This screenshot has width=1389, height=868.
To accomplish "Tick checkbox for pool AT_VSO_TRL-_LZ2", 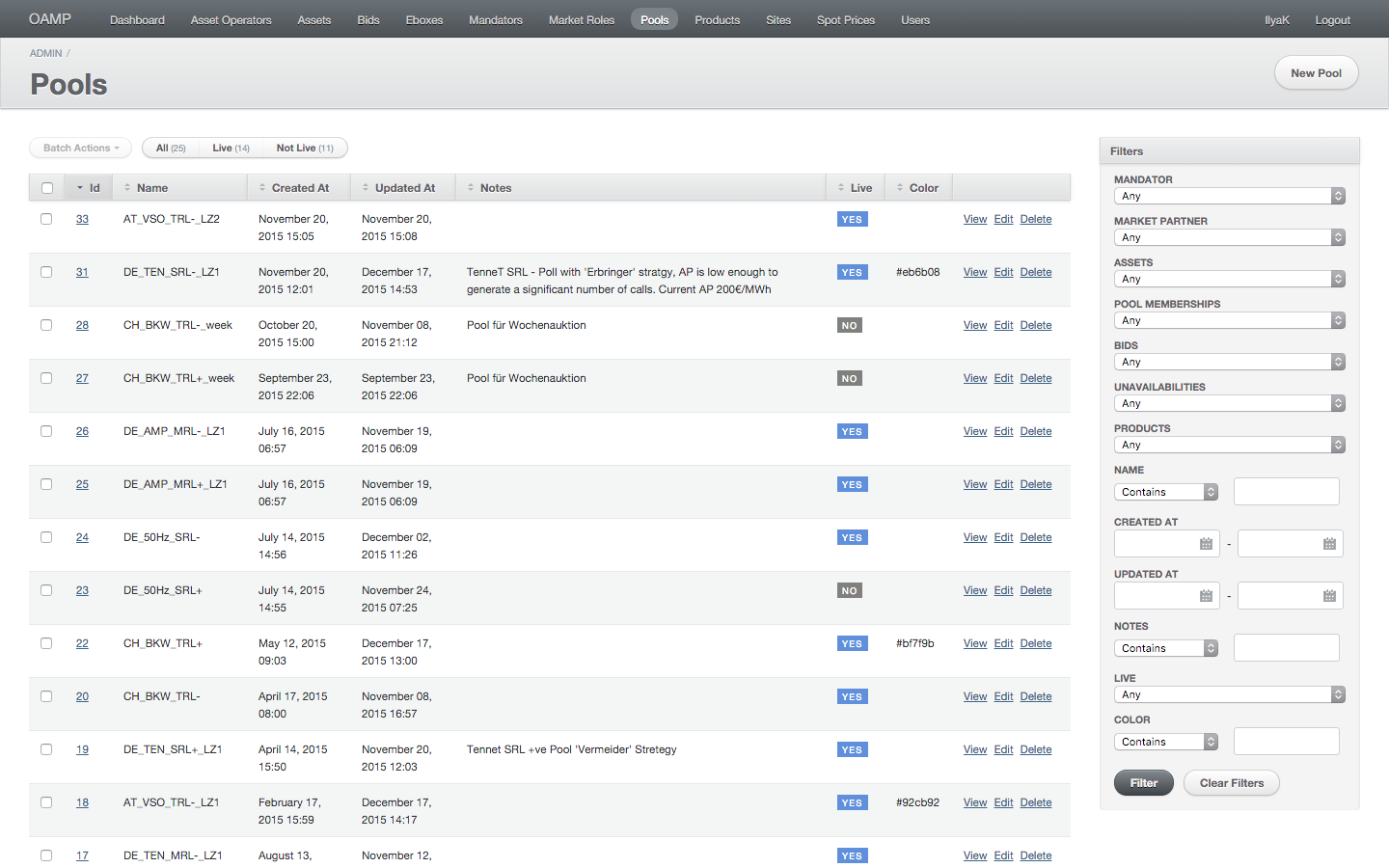I will coord(46,219).
